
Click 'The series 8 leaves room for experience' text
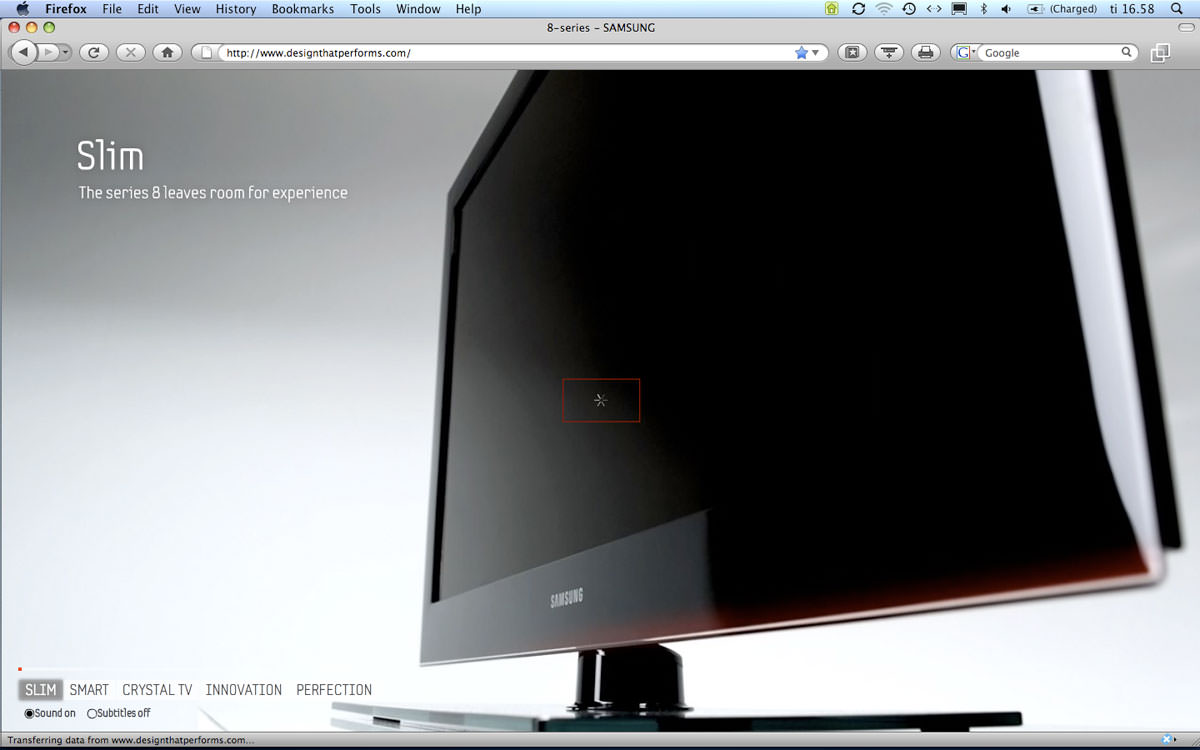[x=213, y=192]
